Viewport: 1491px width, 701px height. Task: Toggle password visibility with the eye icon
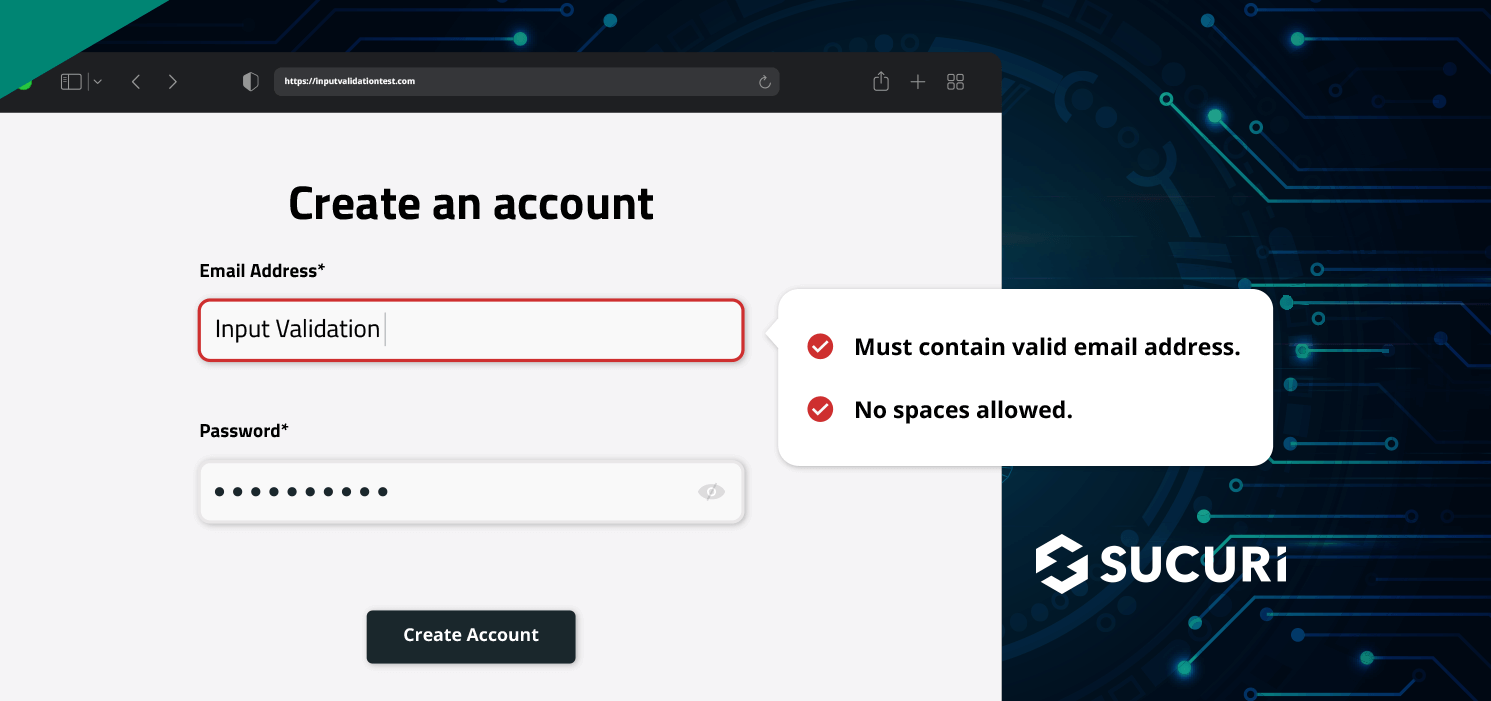[x=712, y=491]
